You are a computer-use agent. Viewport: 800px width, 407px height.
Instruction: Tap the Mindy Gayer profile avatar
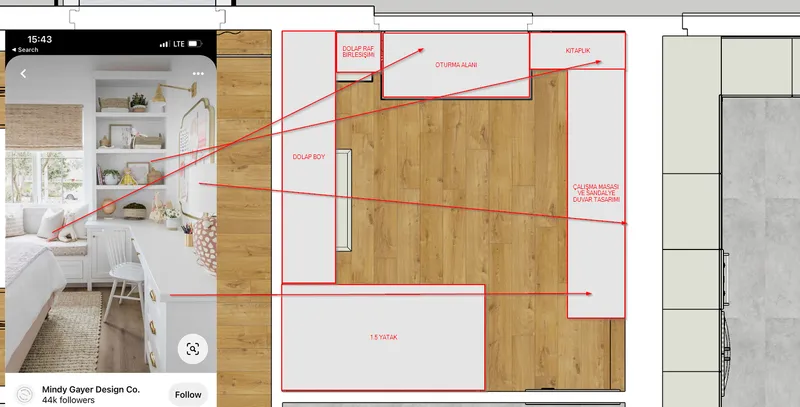coord(24,394)
